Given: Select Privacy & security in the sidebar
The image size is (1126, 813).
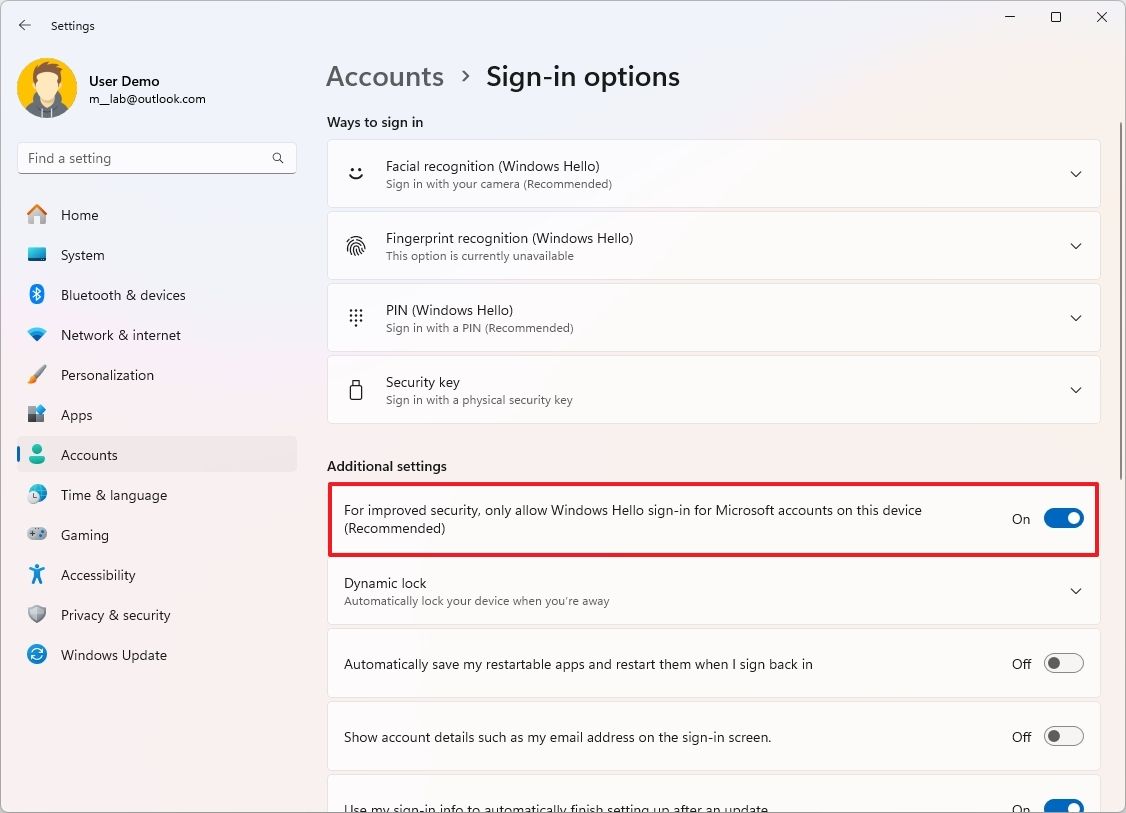Looking at the screenshot, I should pyautogui.click(x=115, y=615).
